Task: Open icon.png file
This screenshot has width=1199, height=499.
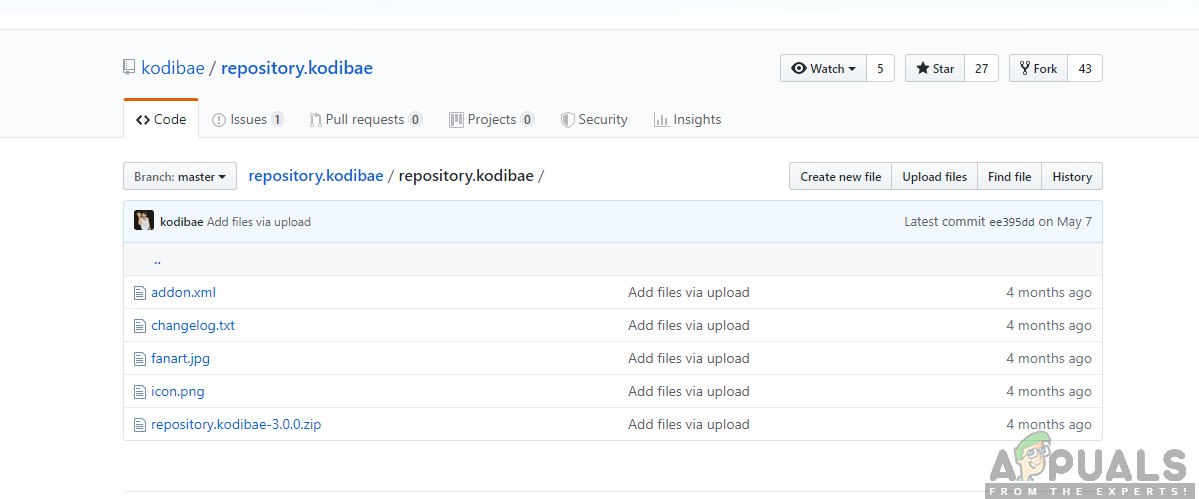Action: click(x=177, y=391)
